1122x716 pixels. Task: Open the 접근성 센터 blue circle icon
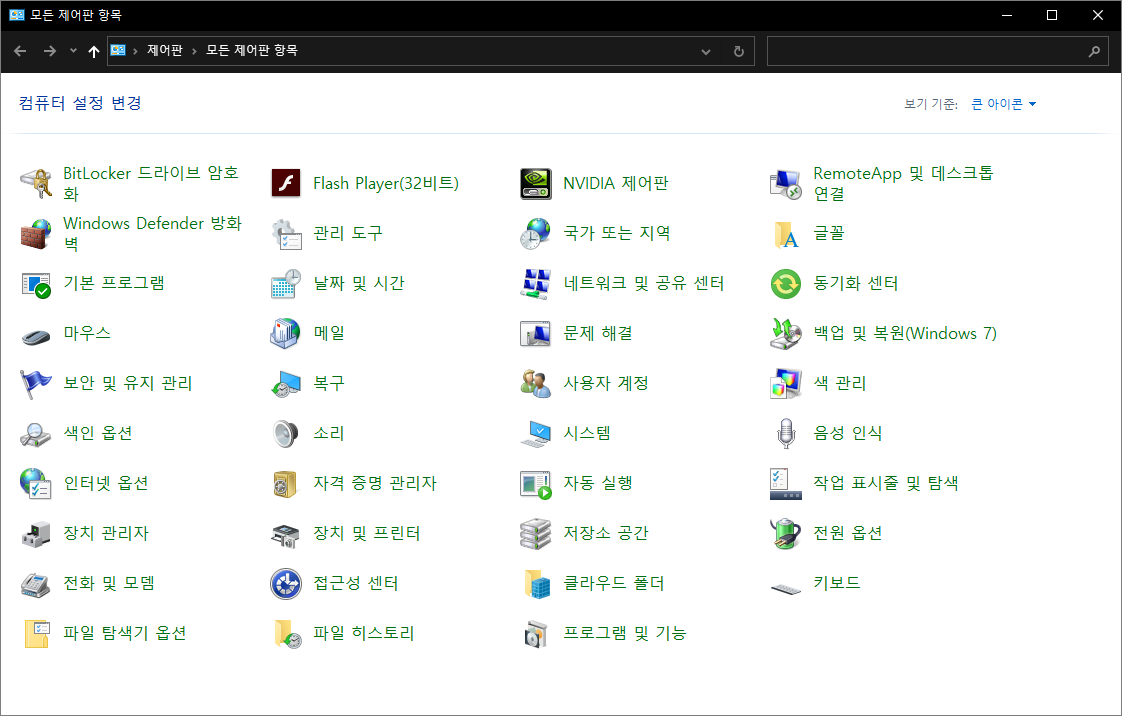pyautogui.click(x=286, y=584)
